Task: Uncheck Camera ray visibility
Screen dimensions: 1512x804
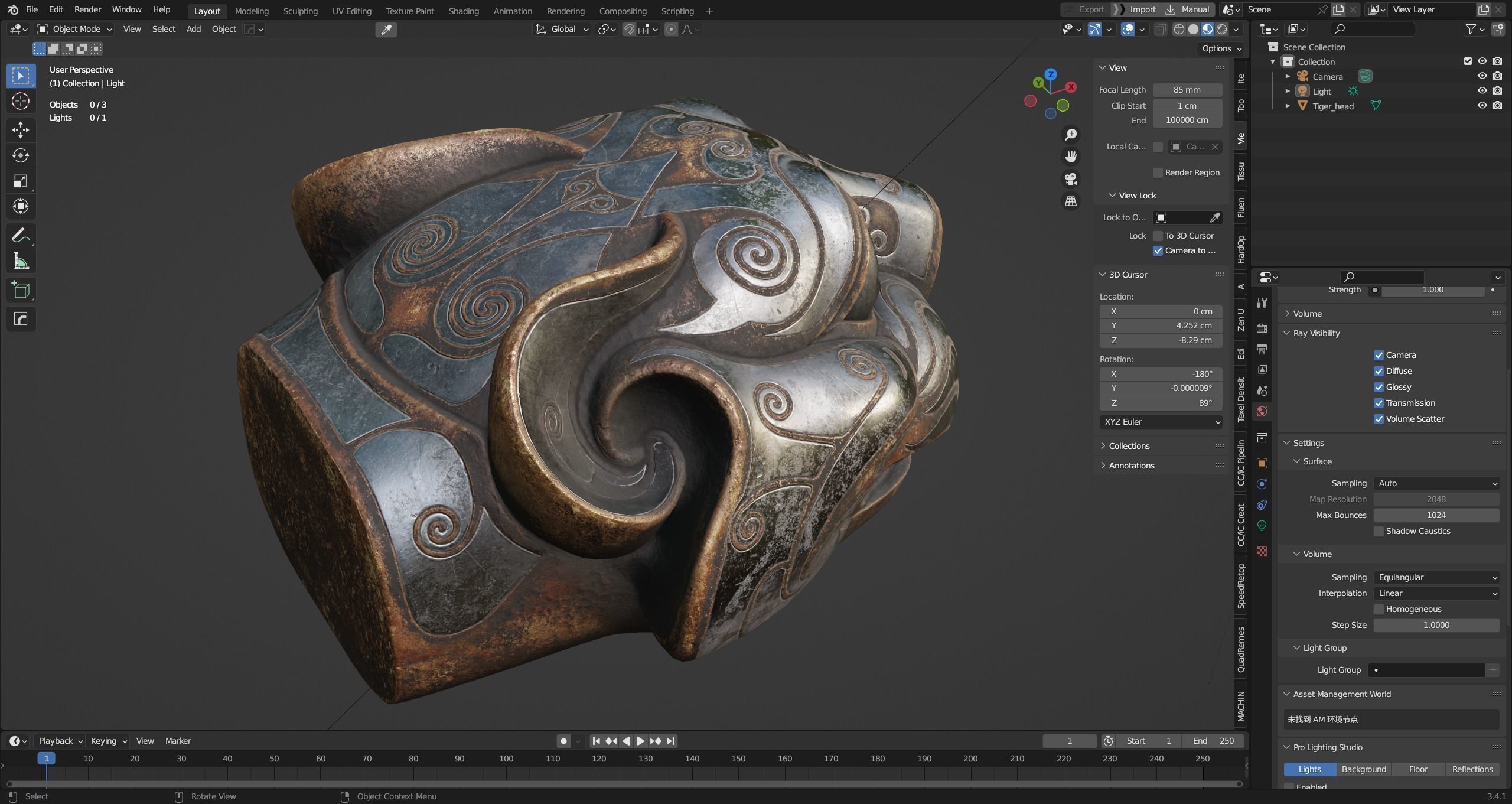Action: (1379, 355)
